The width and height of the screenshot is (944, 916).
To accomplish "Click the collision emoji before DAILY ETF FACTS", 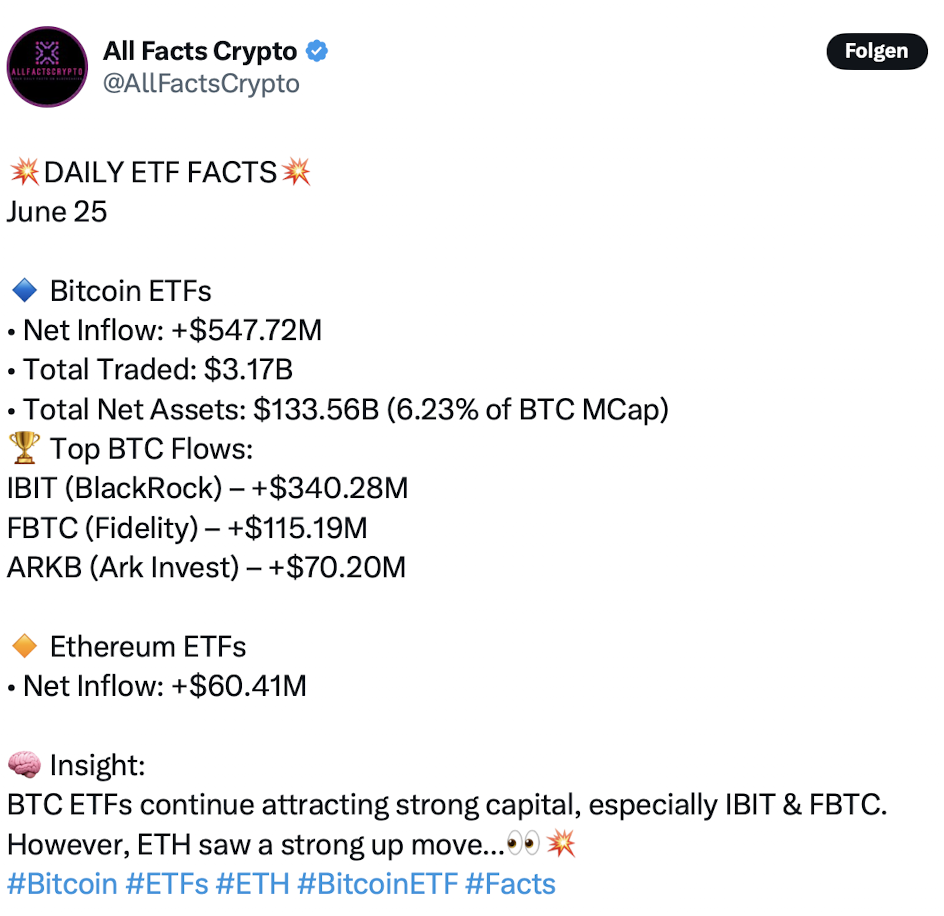I will [25, 172].
